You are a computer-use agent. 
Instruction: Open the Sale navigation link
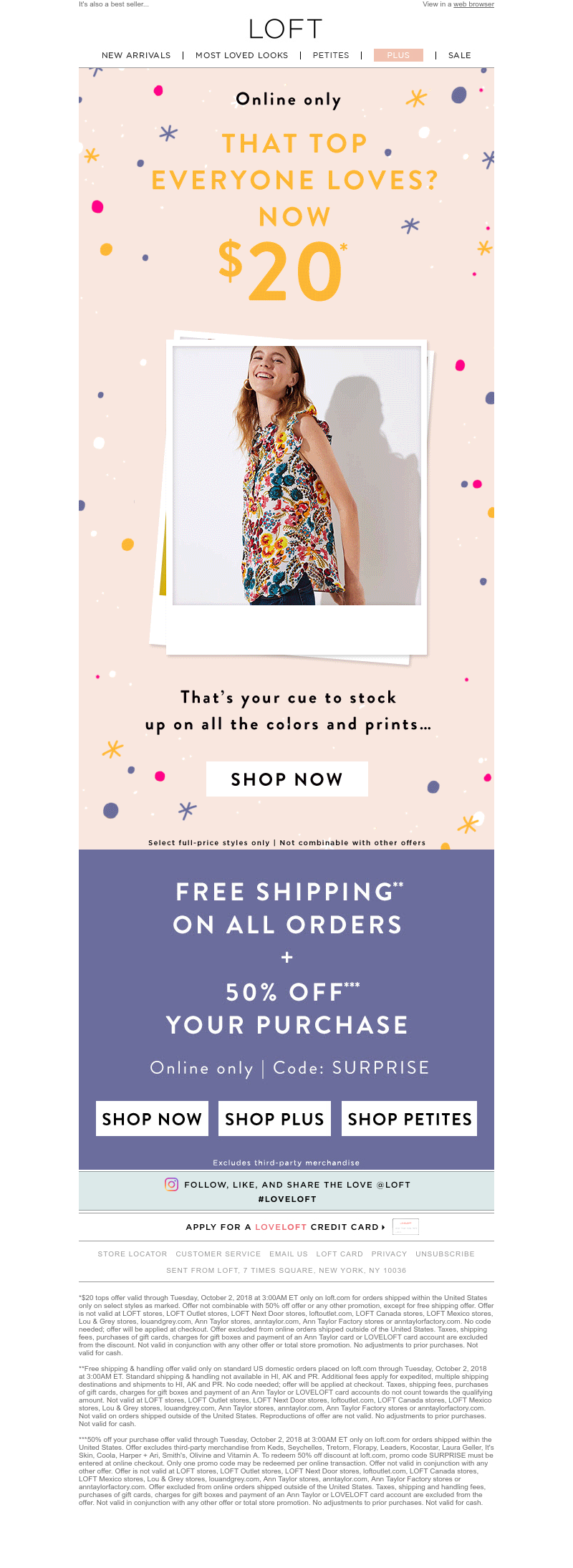(460, 55)
